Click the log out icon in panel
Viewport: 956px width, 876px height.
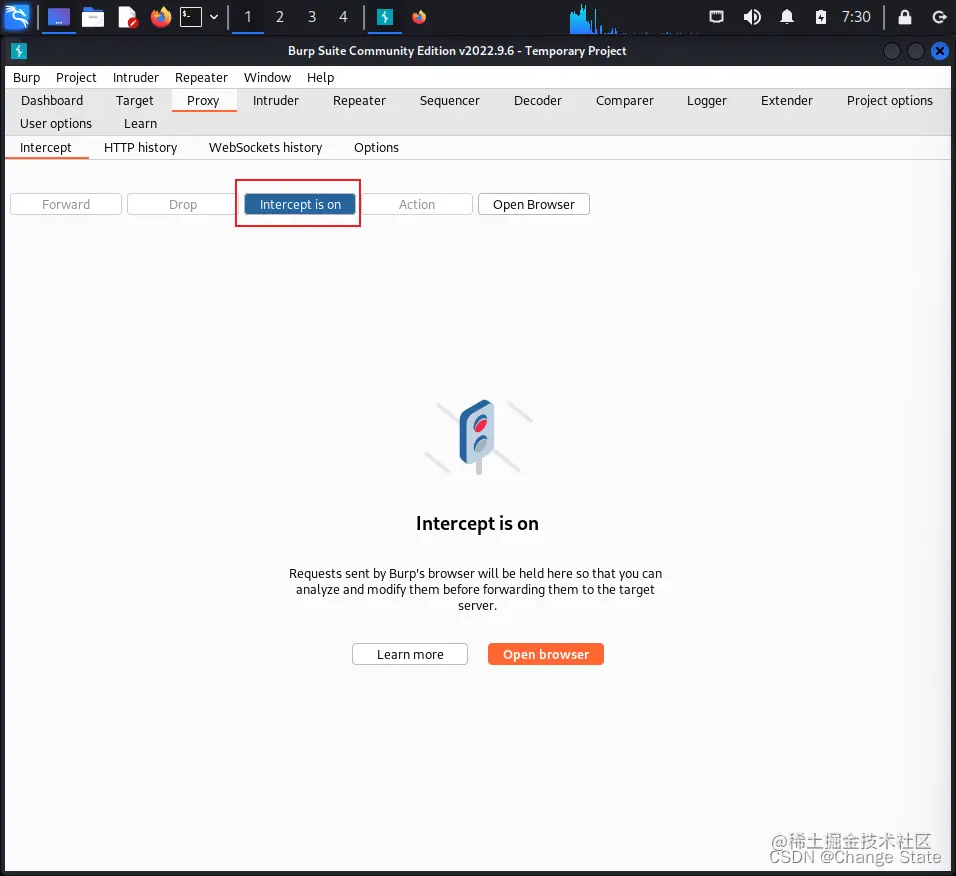click(x=940, y=17)
